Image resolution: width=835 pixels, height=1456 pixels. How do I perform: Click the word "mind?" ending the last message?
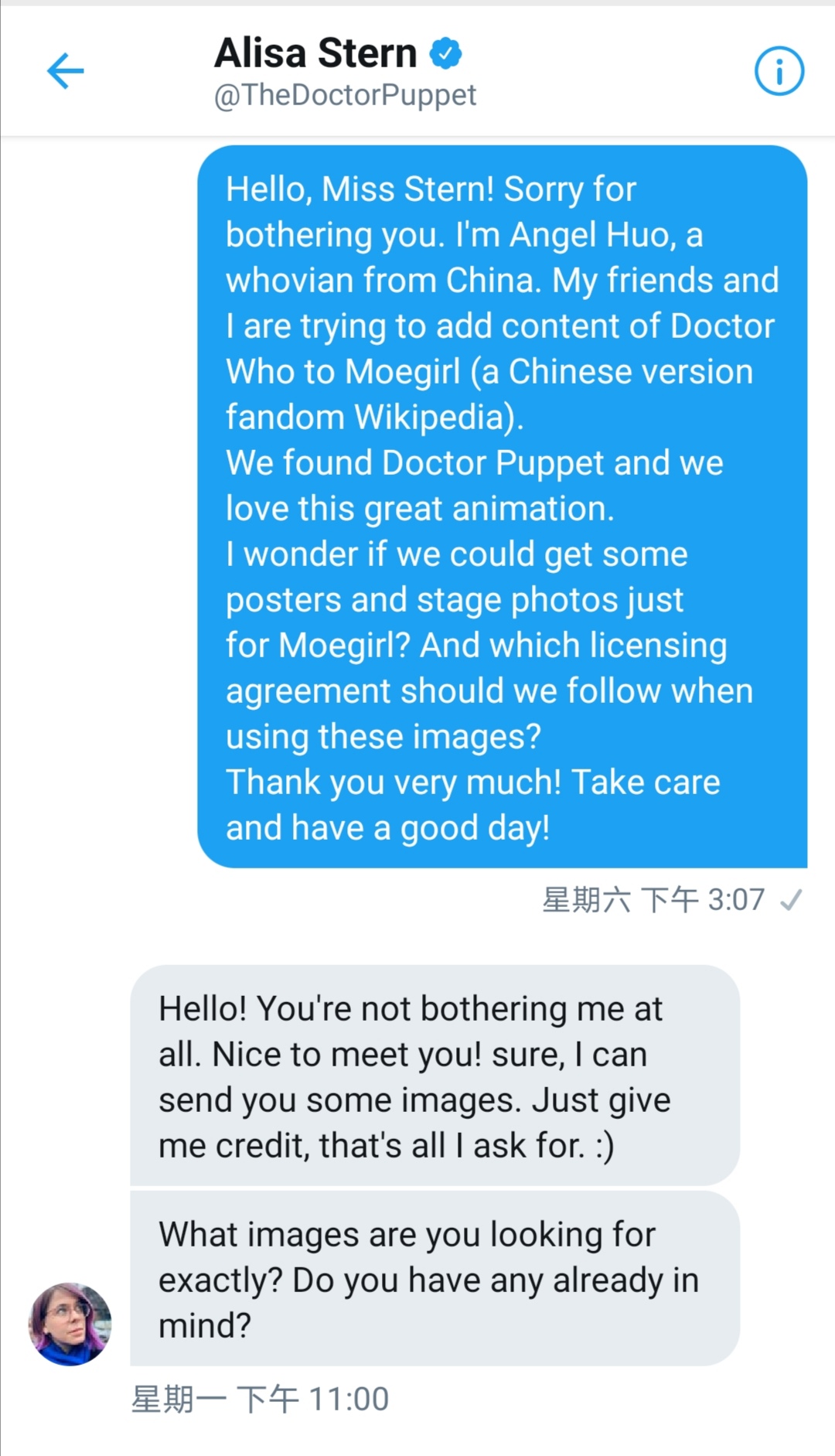pyautogui.click(x=205, y=1326)
